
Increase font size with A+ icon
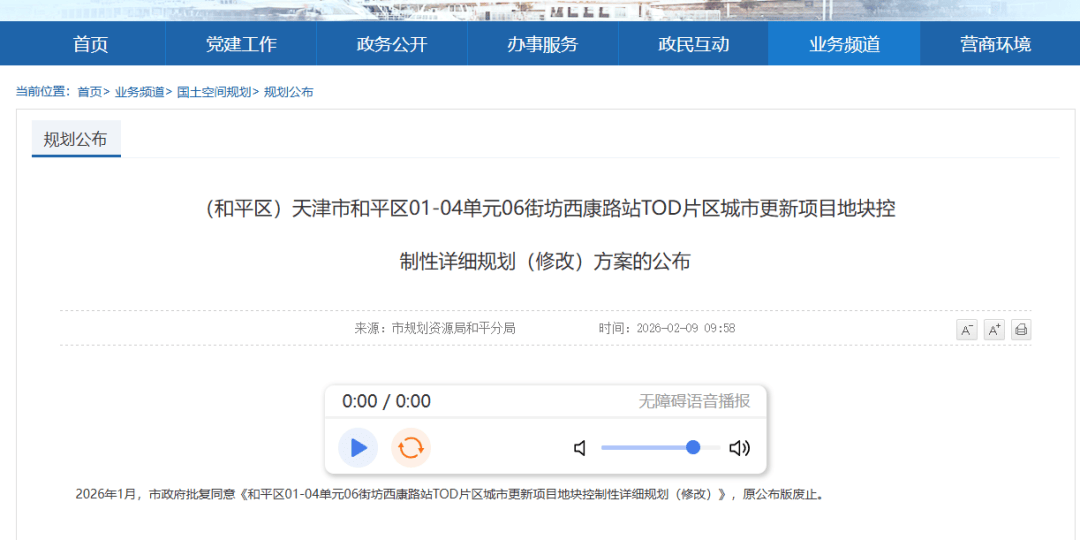(994, 330)
